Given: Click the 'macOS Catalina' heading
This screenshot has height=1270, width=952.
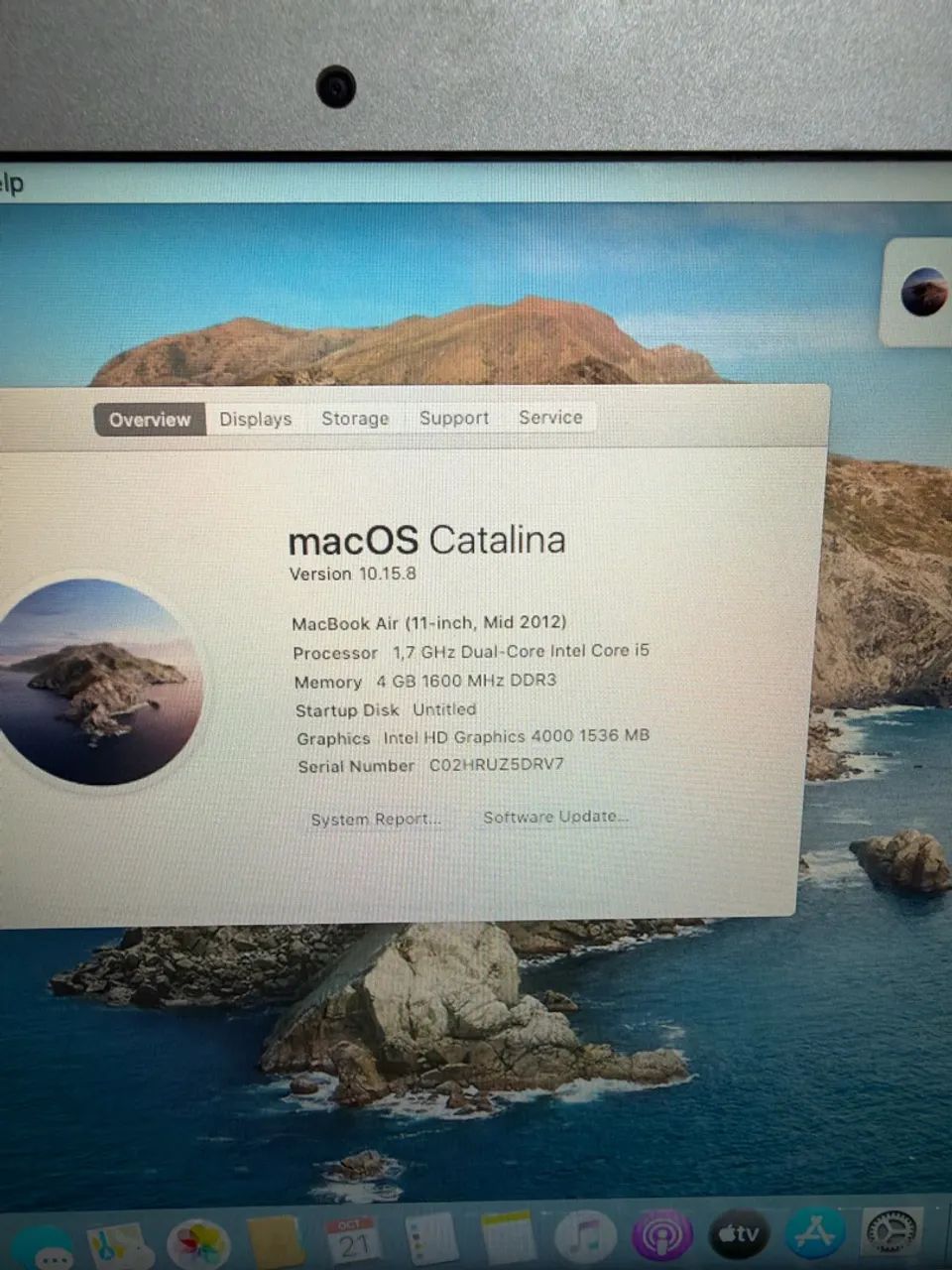Looking at the screenshot, I should point(426,541).
